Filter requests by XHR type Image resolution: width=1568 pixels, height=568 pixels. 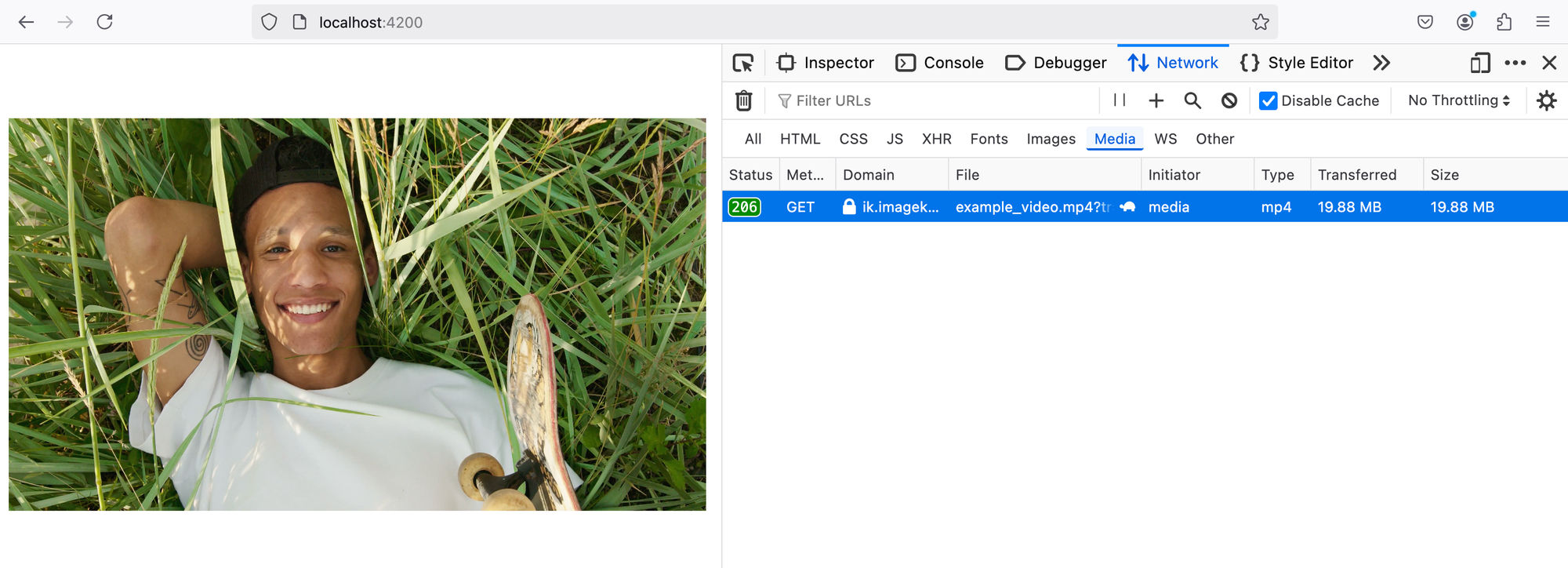937,139
